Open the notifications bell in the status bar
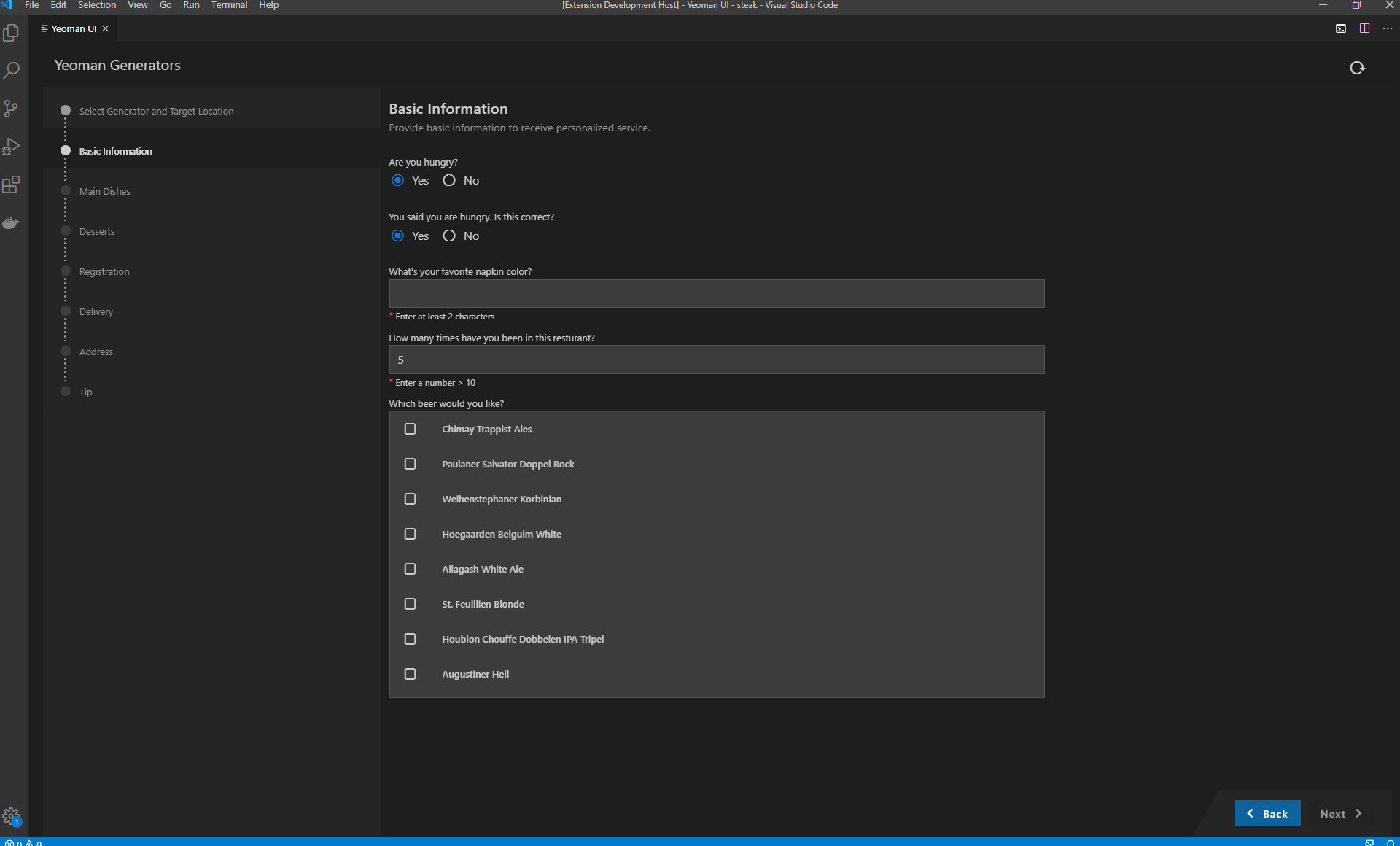Viewport: 1400px width, 846px height. pyautogui.click(x=1391, y=842)
